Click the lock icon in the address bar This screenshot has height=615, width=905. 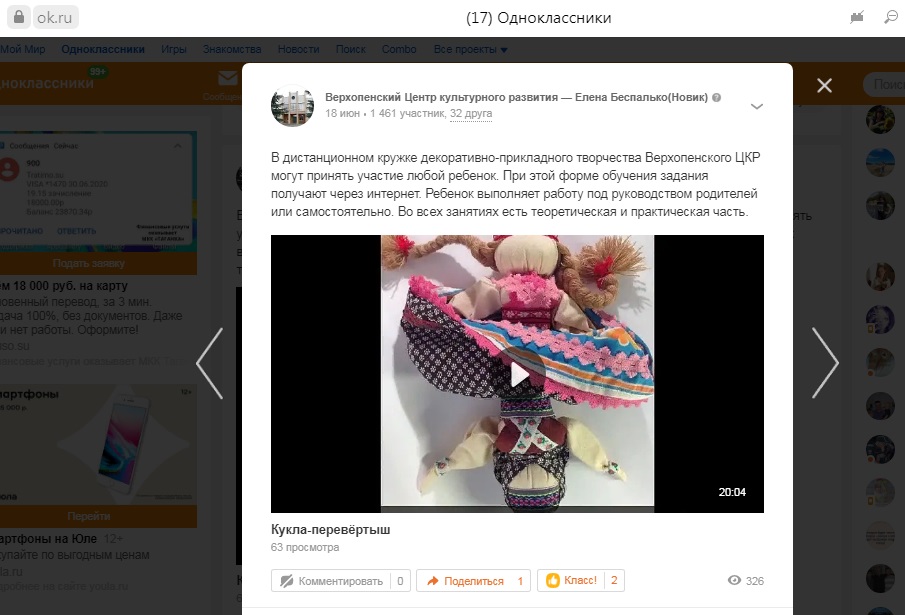19,17
